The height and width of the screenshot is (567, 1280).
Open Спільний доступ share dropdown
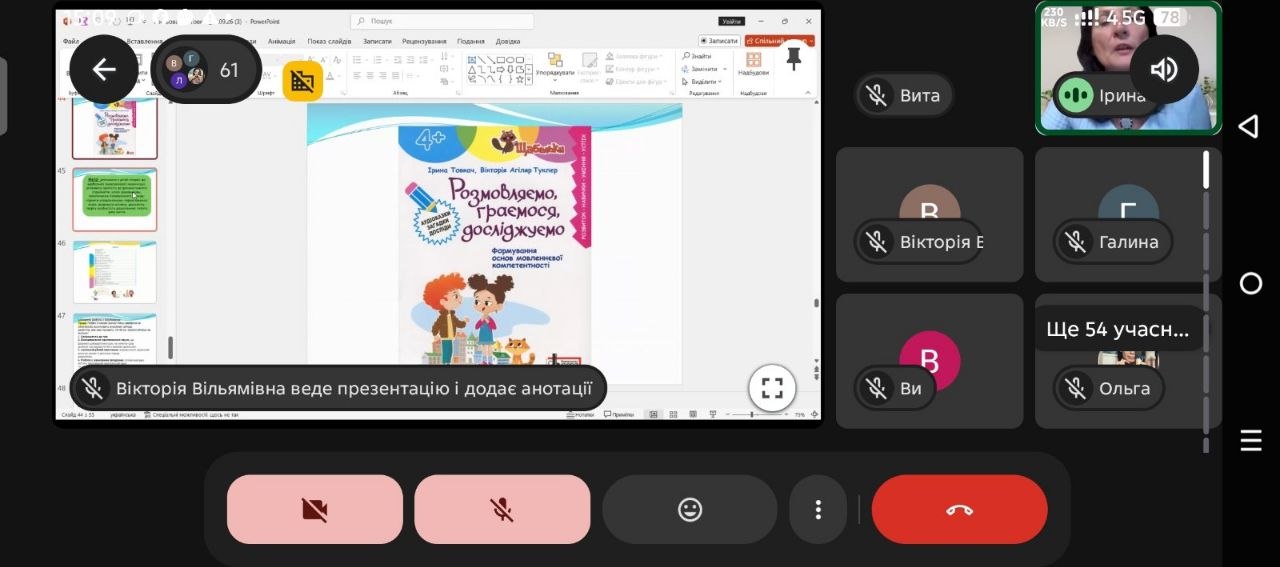point(779,41)
